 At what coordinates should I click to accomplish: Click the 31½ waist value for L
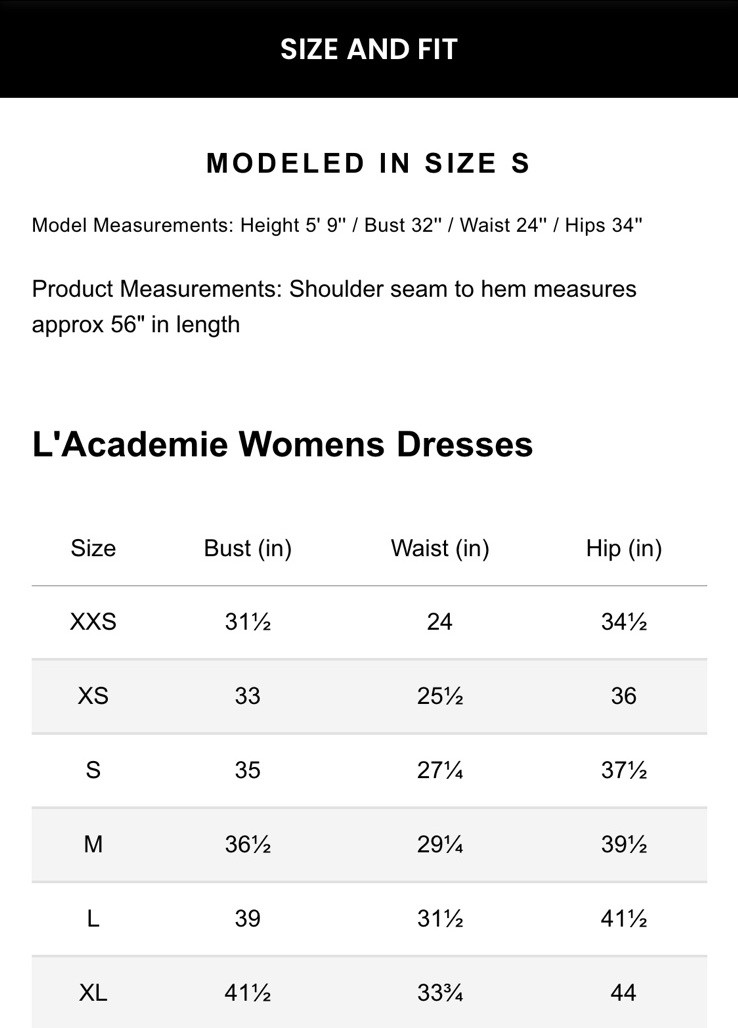(439, 918)
